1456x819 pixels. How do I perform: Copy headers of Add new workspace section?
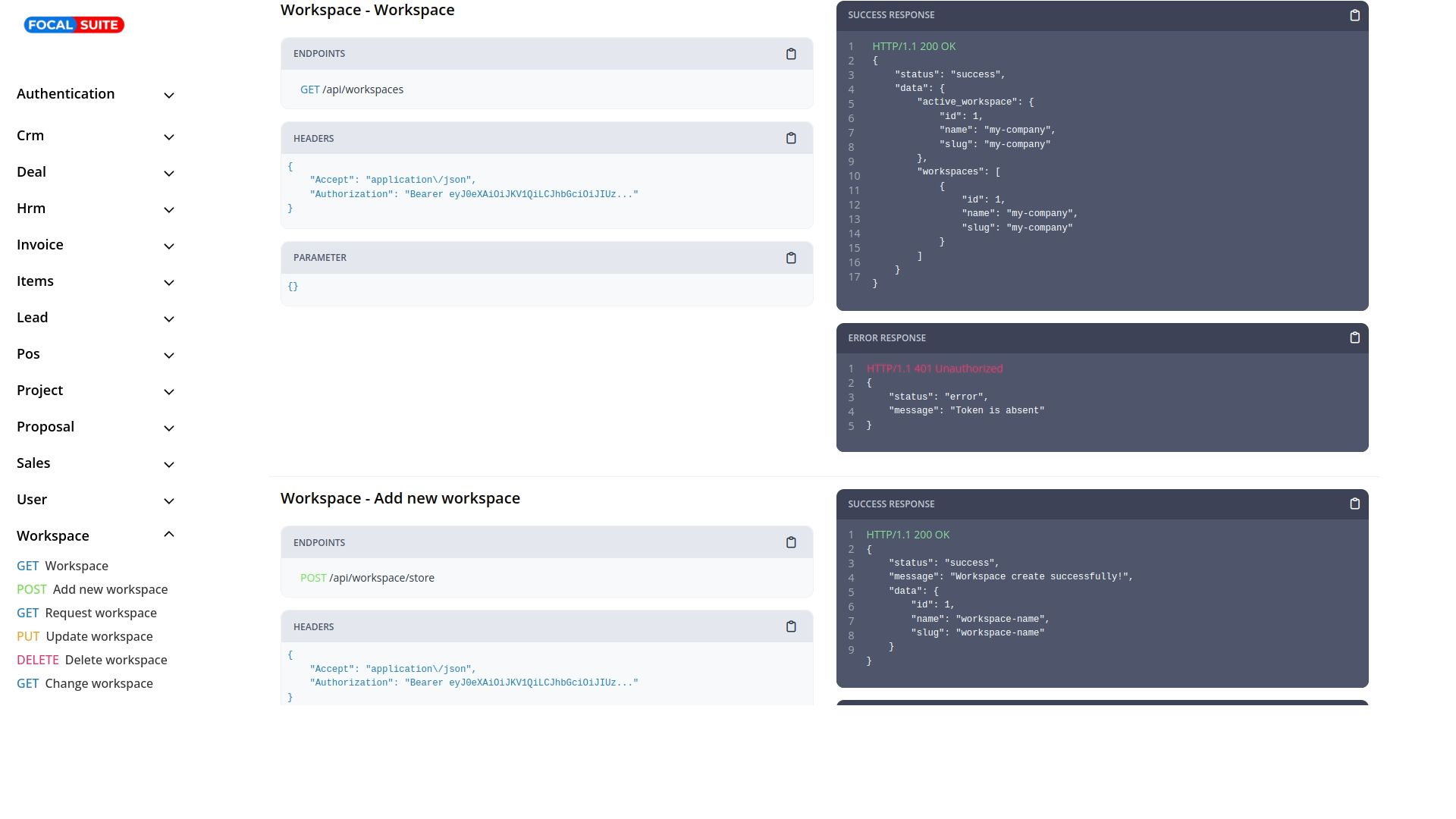[791, 626]
